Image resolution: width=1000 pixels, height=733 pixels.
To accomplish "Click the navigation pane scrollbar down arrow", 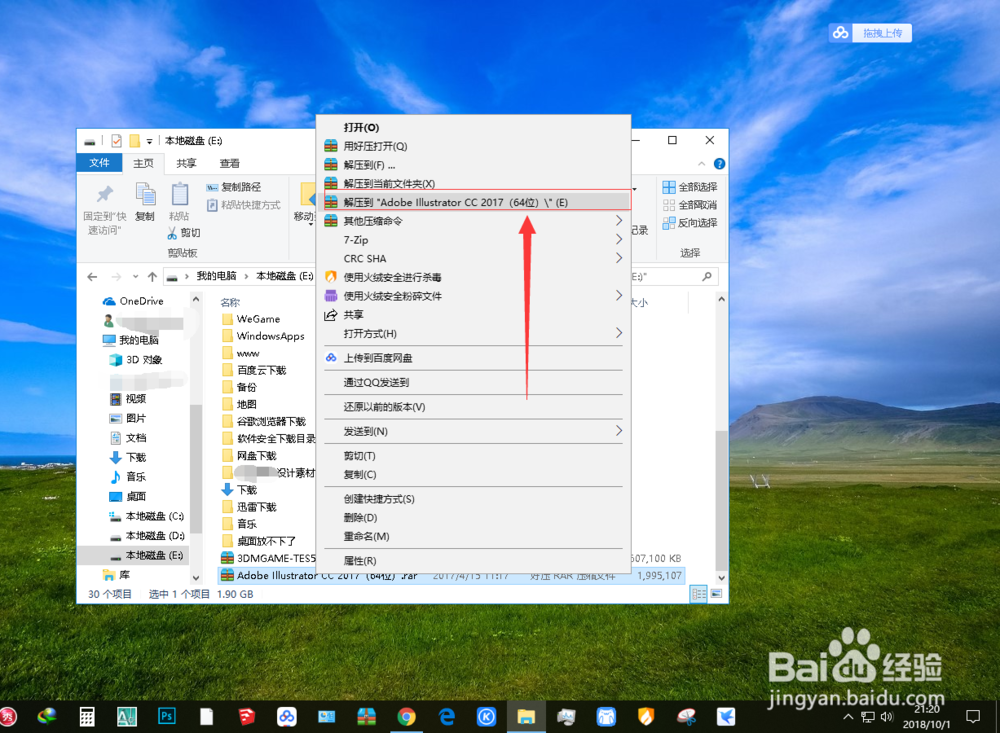I will pyautogui.click(x=196, y=577).
